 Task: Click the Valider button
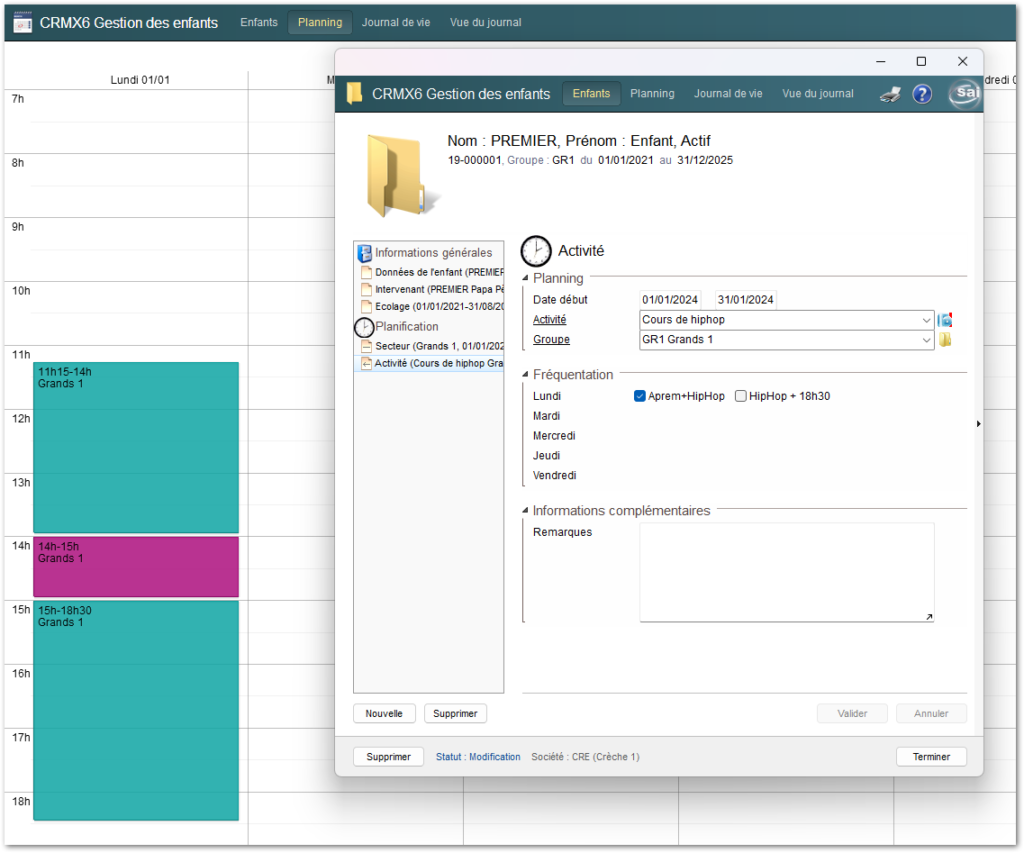point(852,713)
